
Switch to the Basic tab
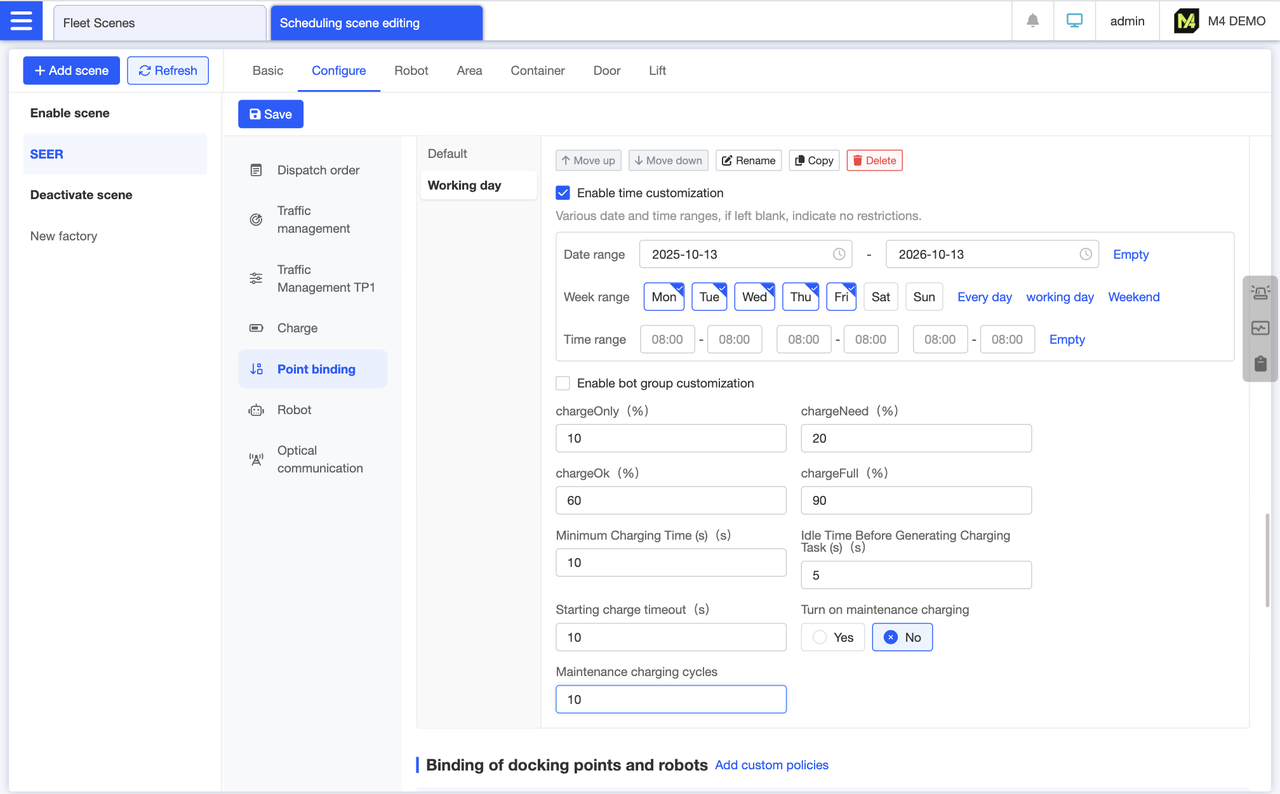pyautogui.click(x=267, y=70)
